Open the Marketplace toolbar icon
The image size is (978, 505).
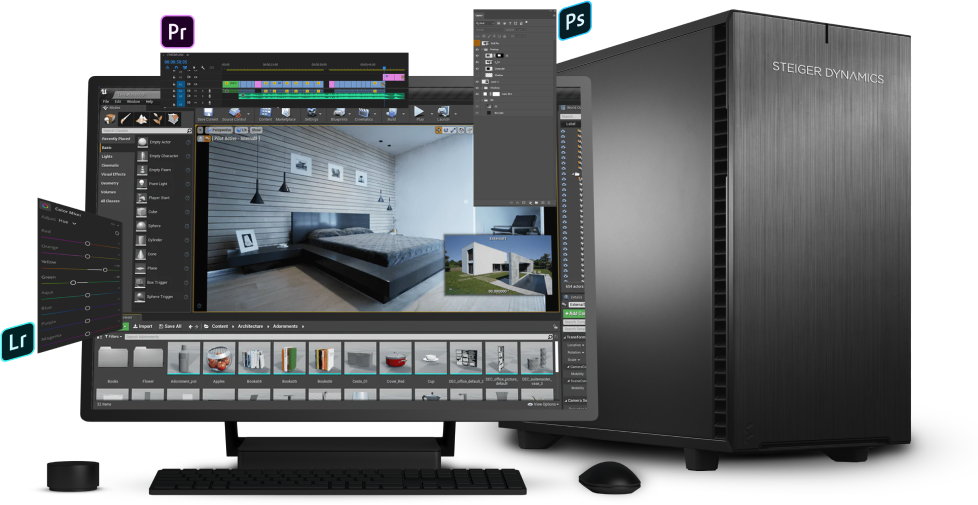pos(286,114)
